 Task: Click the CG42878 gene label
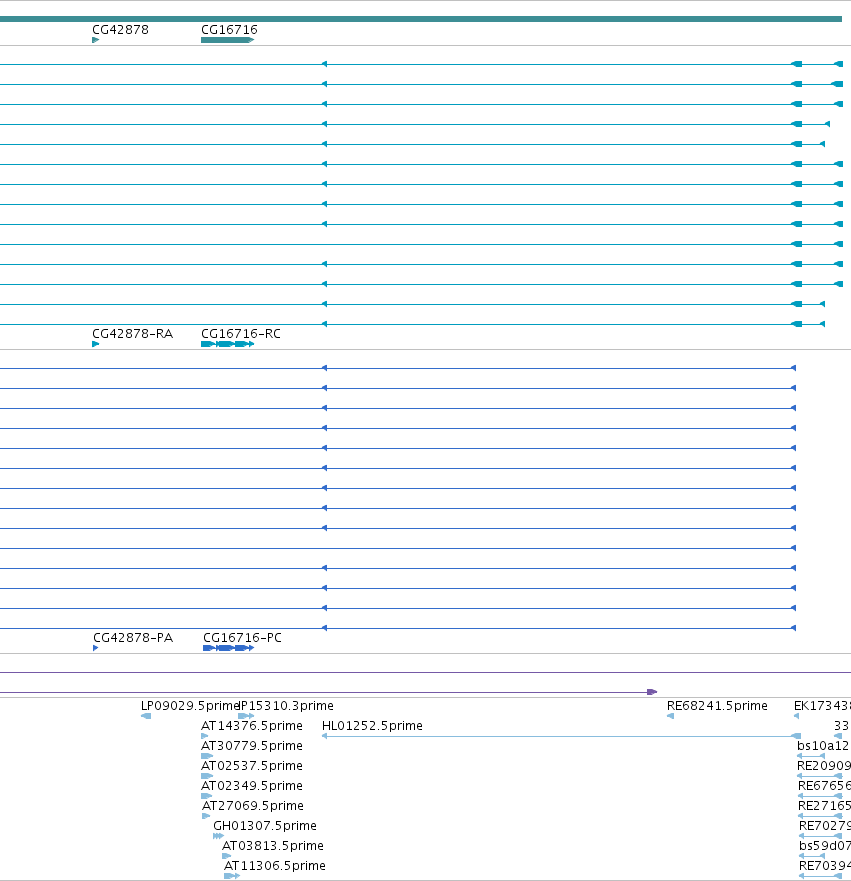(x=120, y=29)
